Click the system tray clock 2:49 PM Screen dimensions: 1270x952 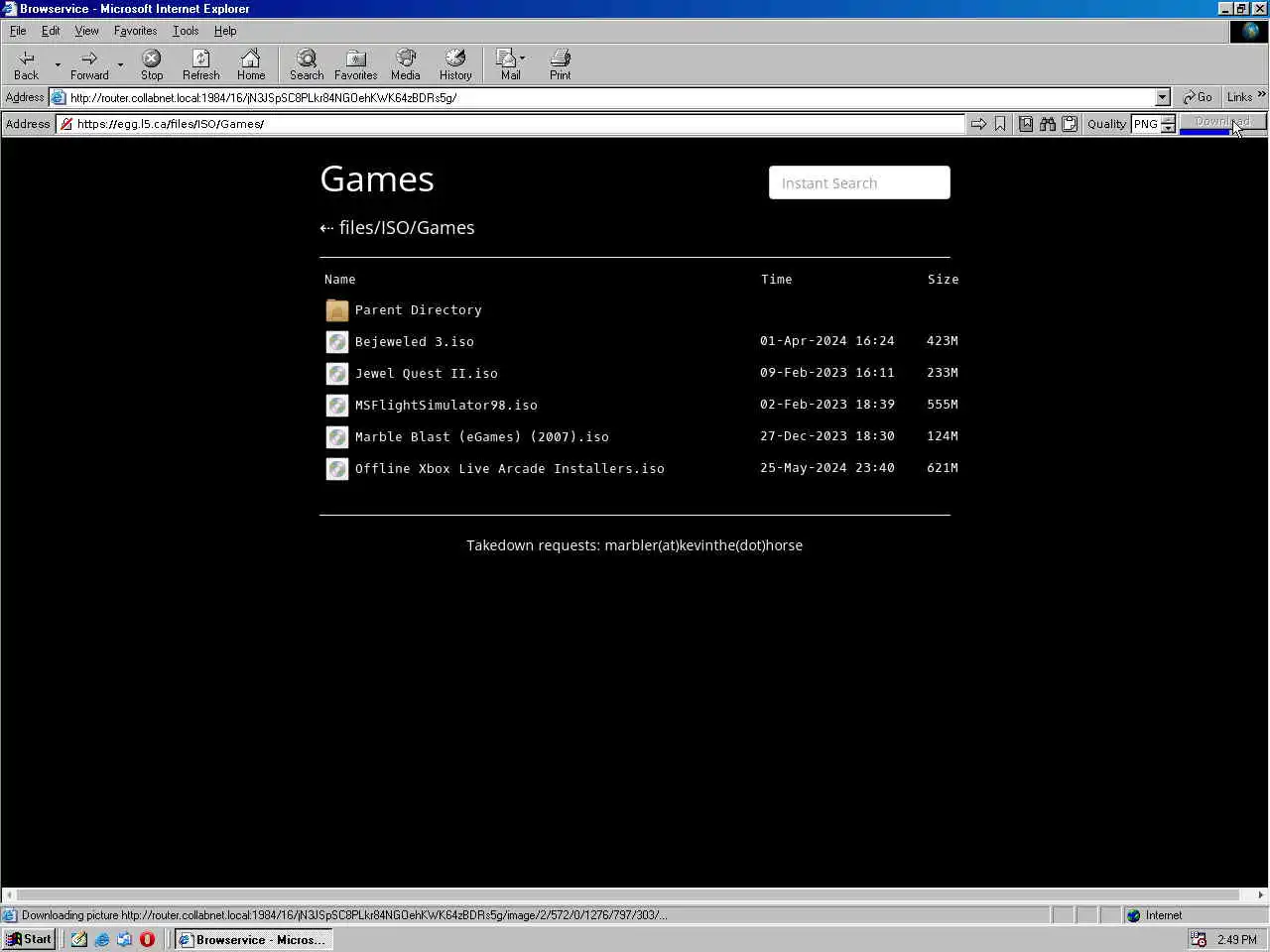pos(1236,939)
